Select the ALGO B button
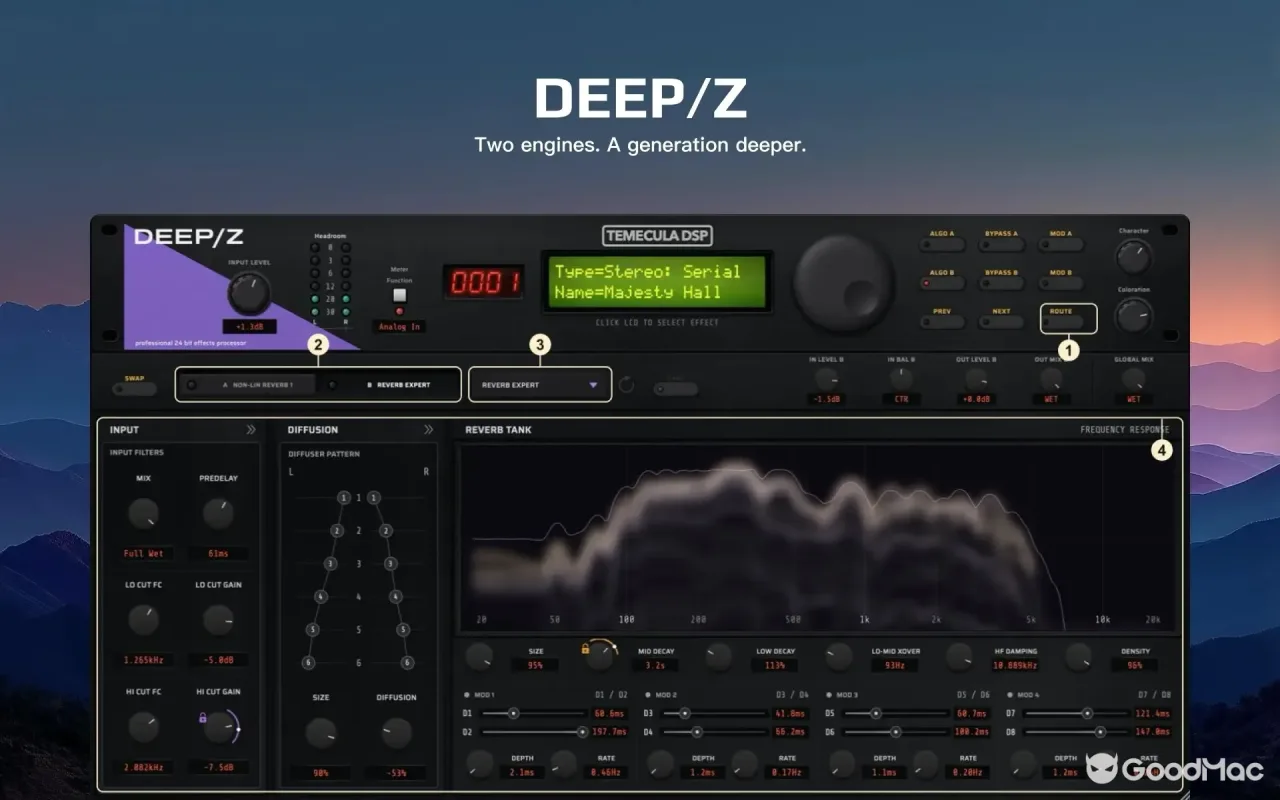The width and height of the screenshot is (1280, 800). coord(942,284)
